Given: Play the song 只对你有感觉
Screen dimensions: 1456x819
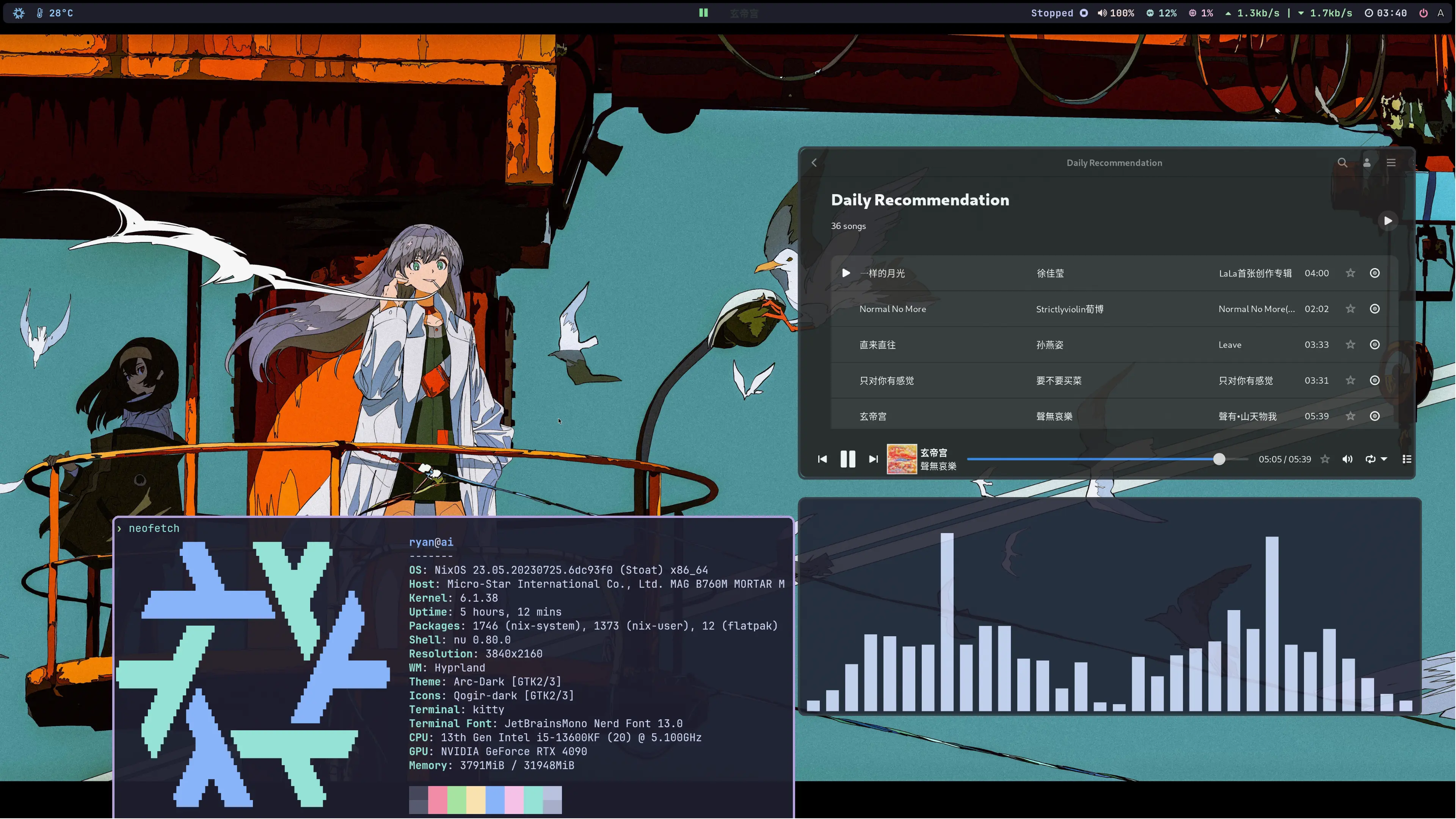Looking at the screenshot, I should 886,380.
